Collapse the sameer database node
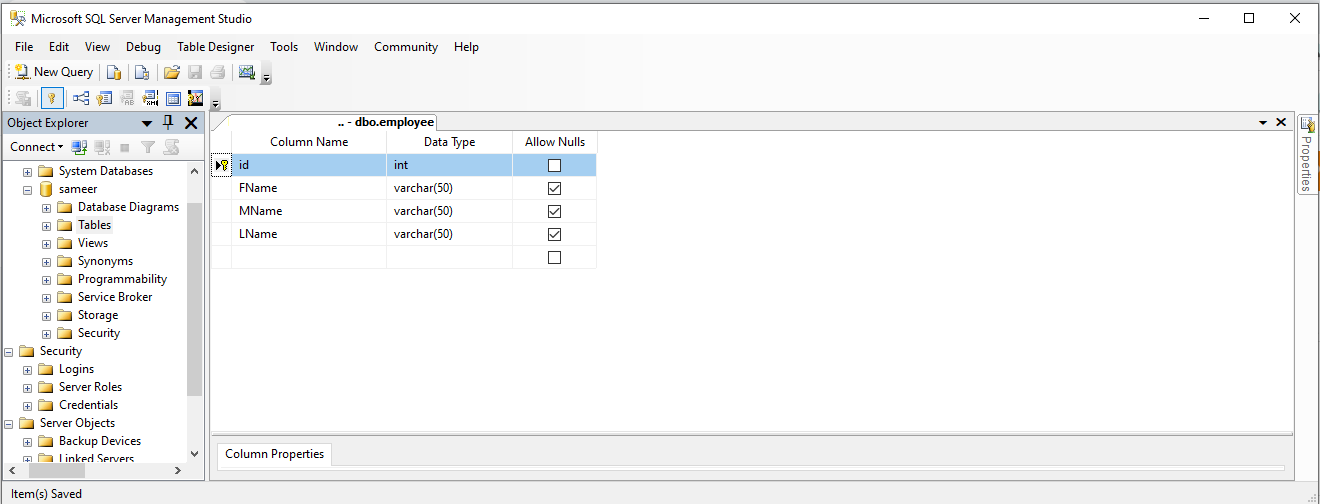 pyautogui.click(x=28, y=190)
